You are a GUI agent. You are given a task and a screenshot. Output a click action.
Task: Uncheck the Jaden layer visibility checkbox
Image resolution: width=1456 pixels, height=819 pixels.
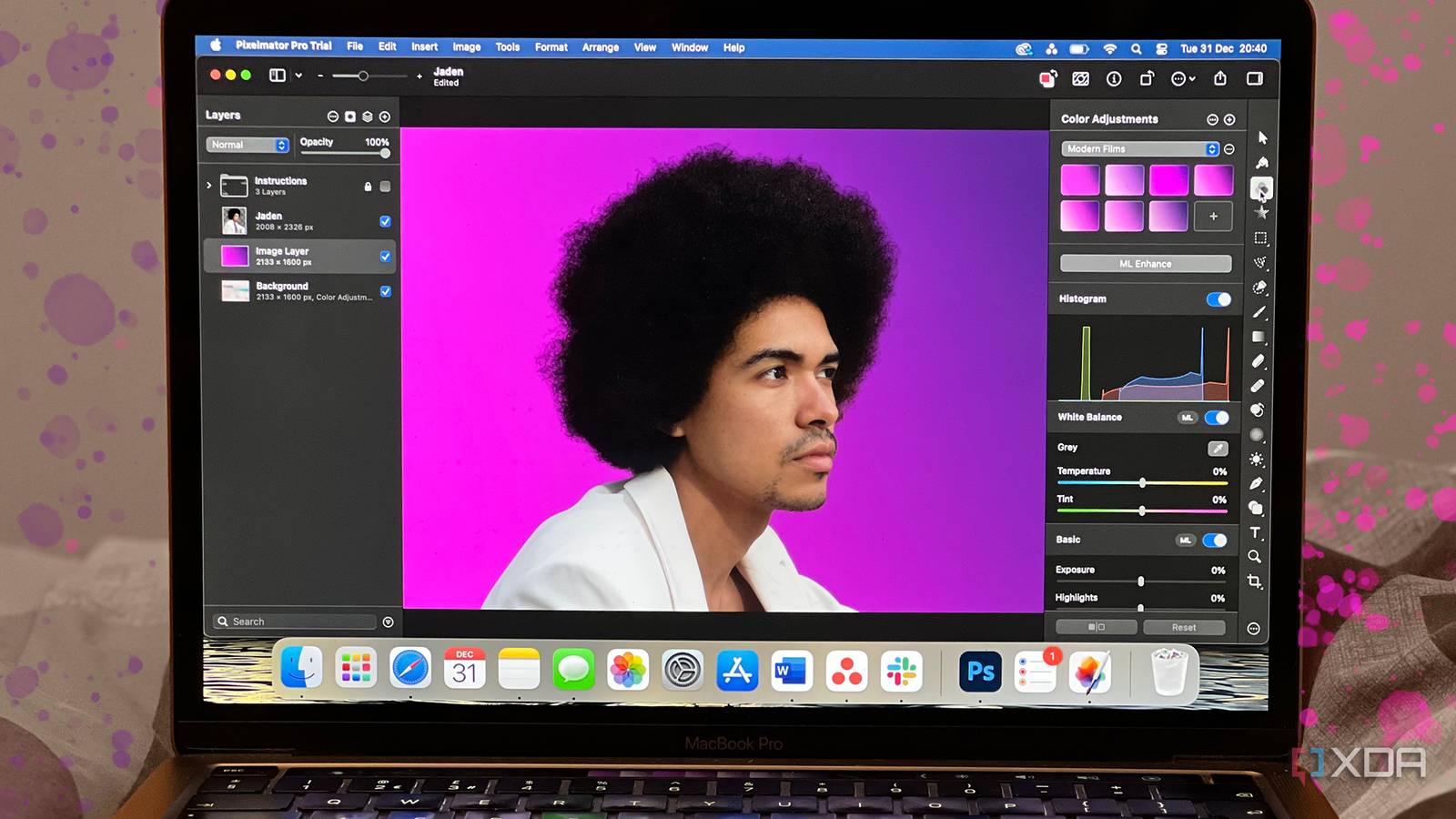pos(385,221)
